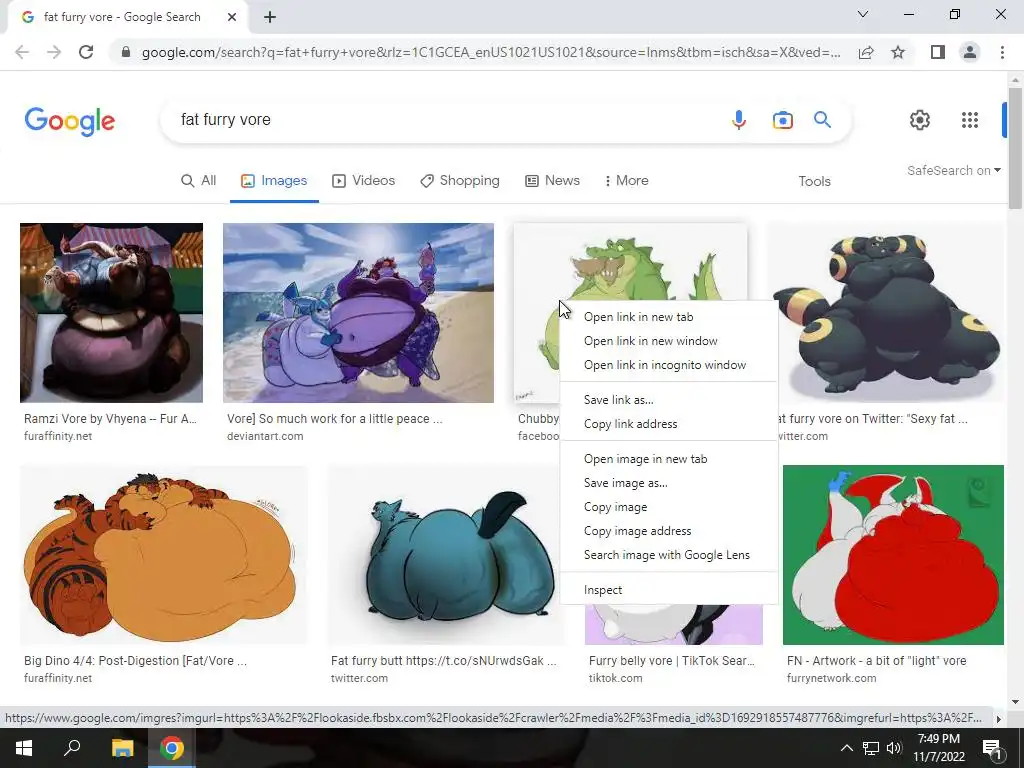The image size is (1024, 768).
Task: Open File Explorer from taskbar
Action: [122, 748]
